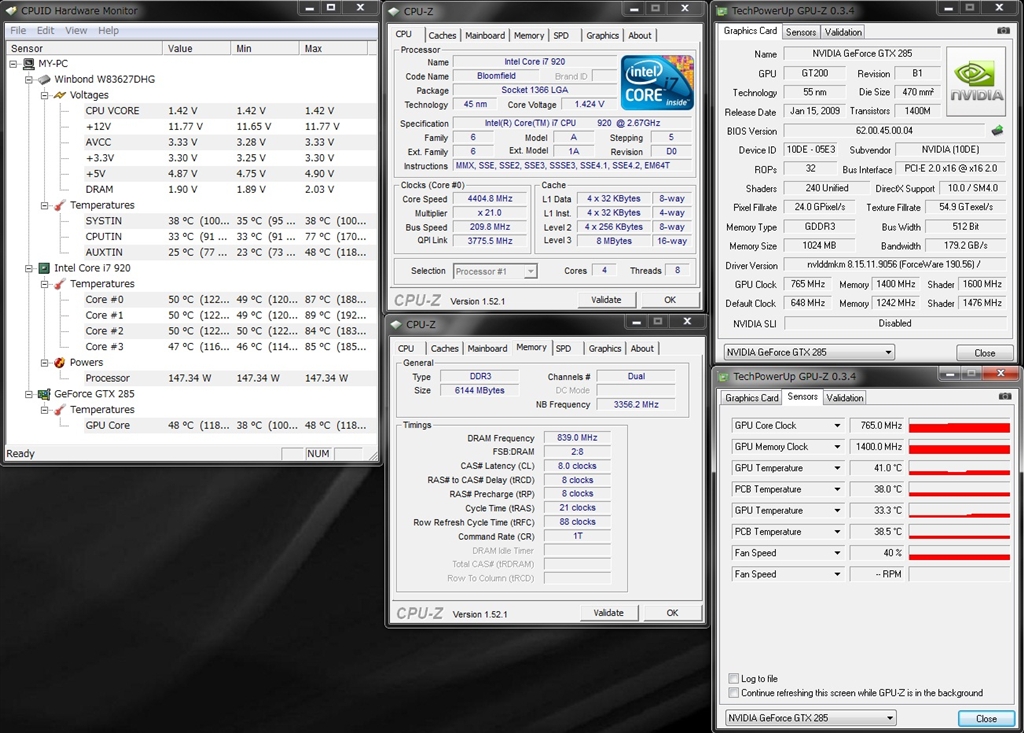Click the Max column header
1024x733 pixels.
point(334,48)
